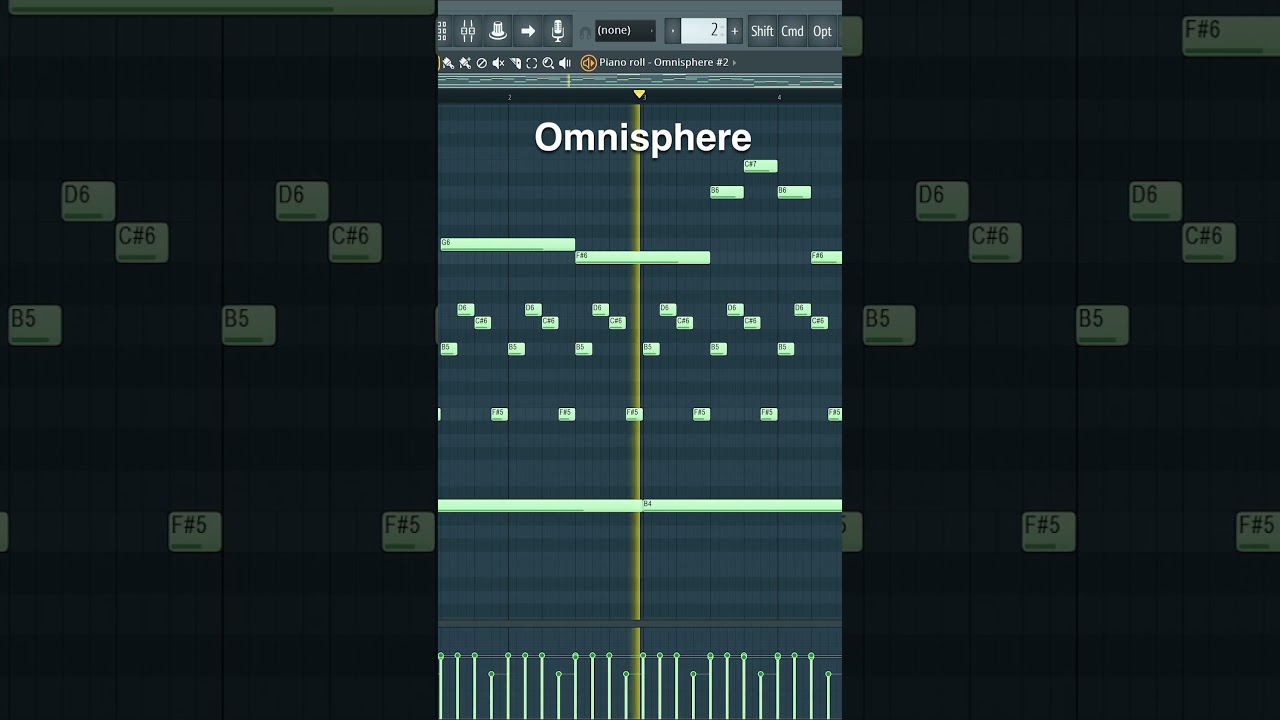Click the number field showing 2
This screenshot has height=720, width=1280.
coord(704,31)
